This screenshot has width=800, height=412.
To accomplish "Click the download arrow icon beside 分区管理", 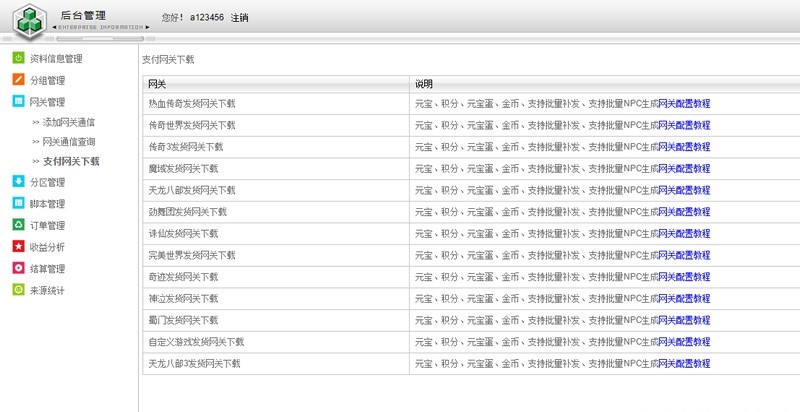I will tap(19, 182).
